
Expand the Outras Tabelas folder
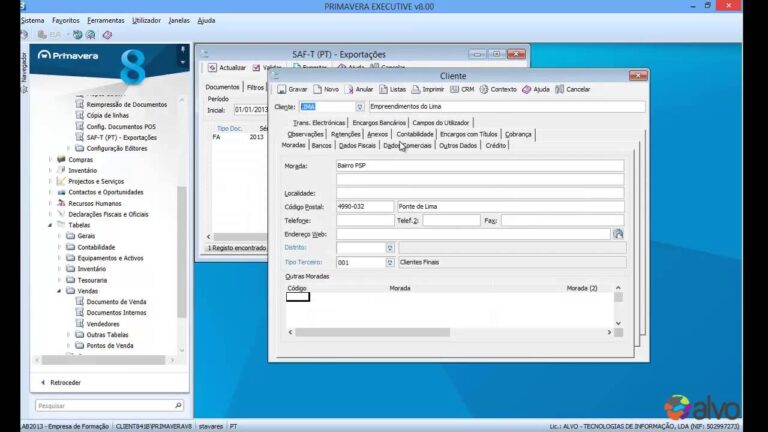(69, 335)
